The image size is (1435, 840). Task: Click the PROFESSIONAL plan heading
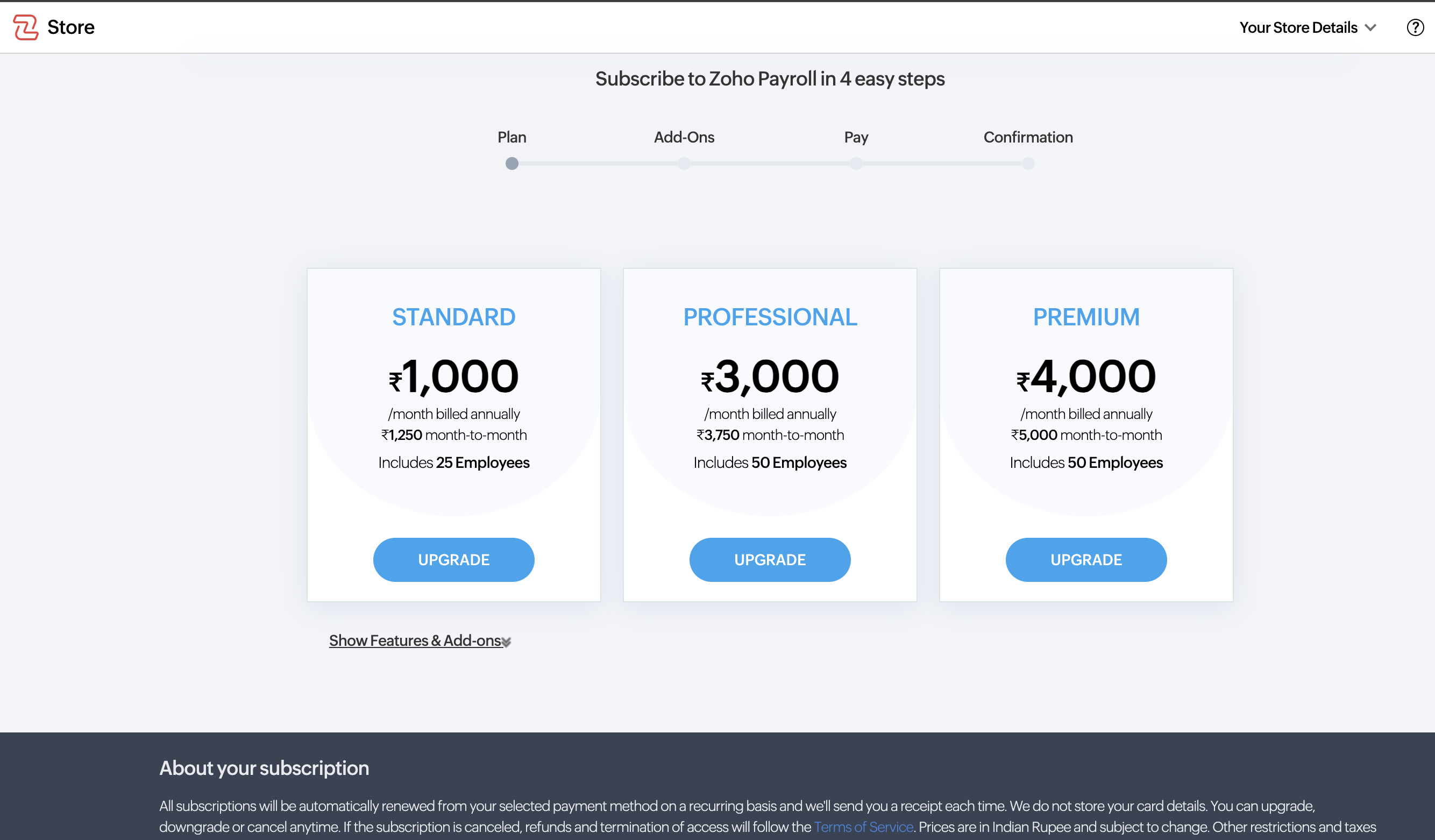pos(769,317)
